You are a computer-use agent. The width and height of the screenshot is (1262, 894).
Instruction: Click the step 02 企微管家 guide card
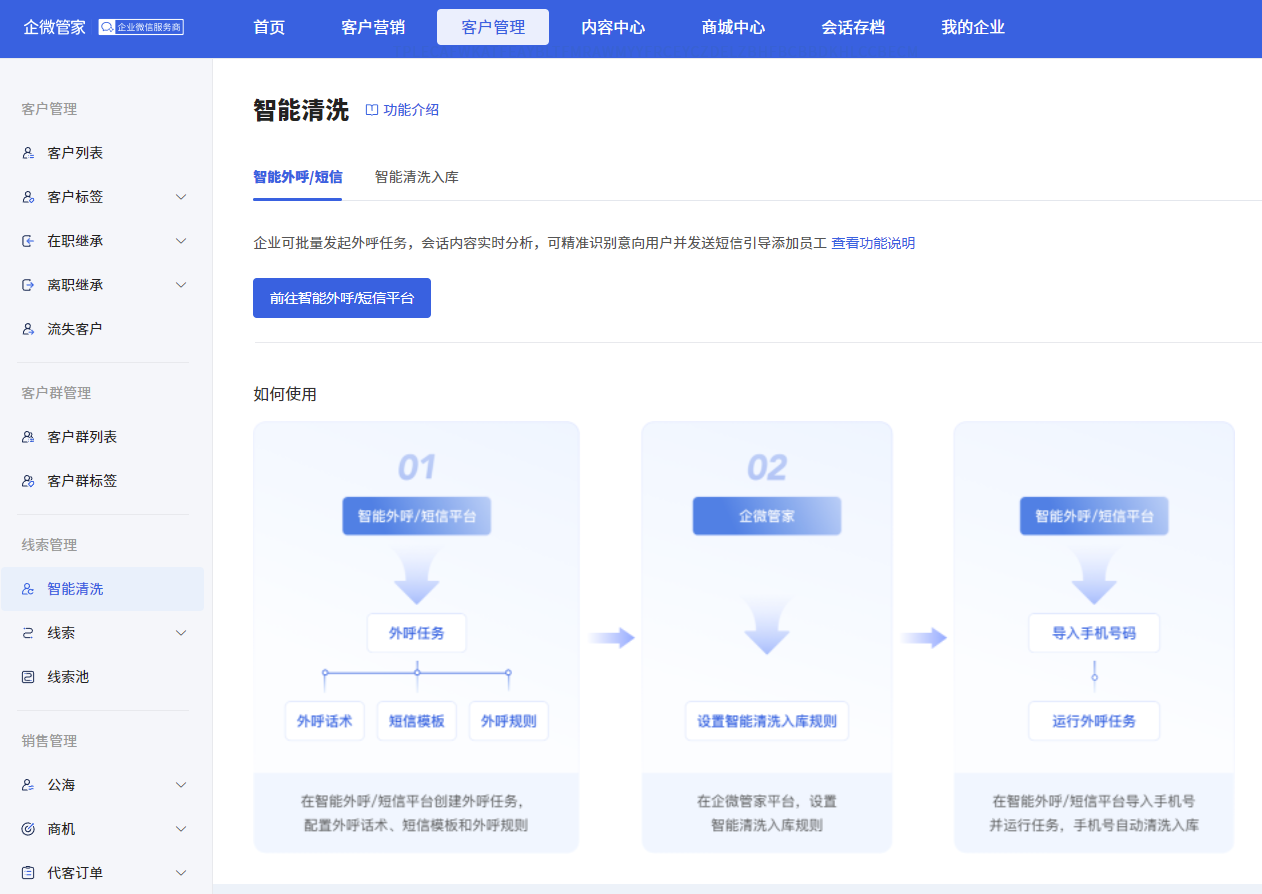pos(767,637)
